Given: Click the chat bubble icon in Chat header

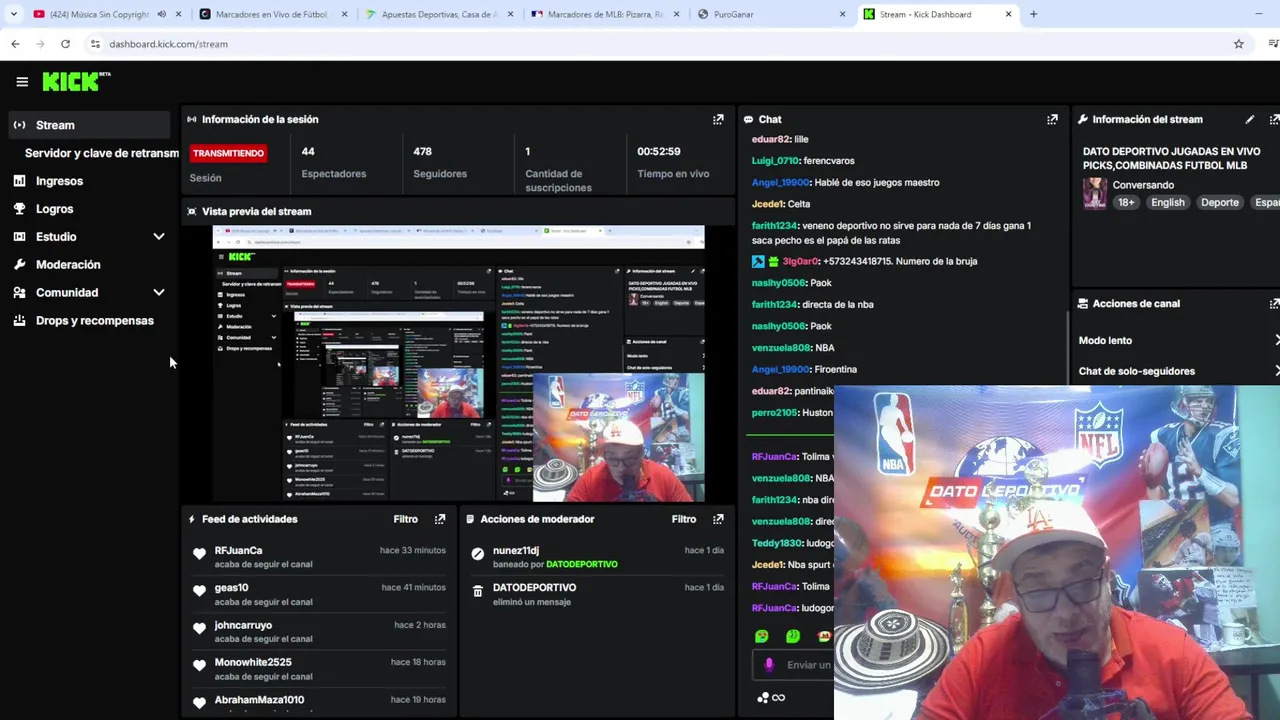Looking at the screenshot, I should coord(748,119).
